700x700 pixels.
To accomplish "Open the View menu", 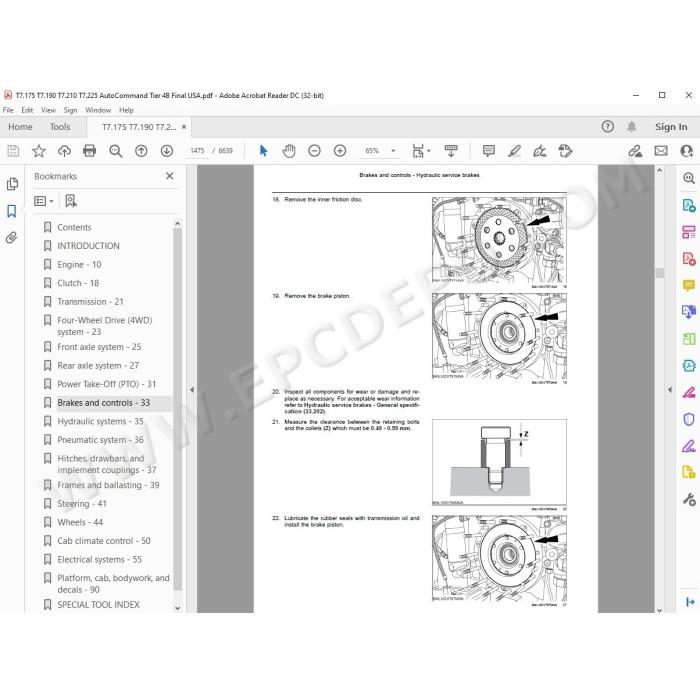I will pyautogui.click(x=48, y=110).
